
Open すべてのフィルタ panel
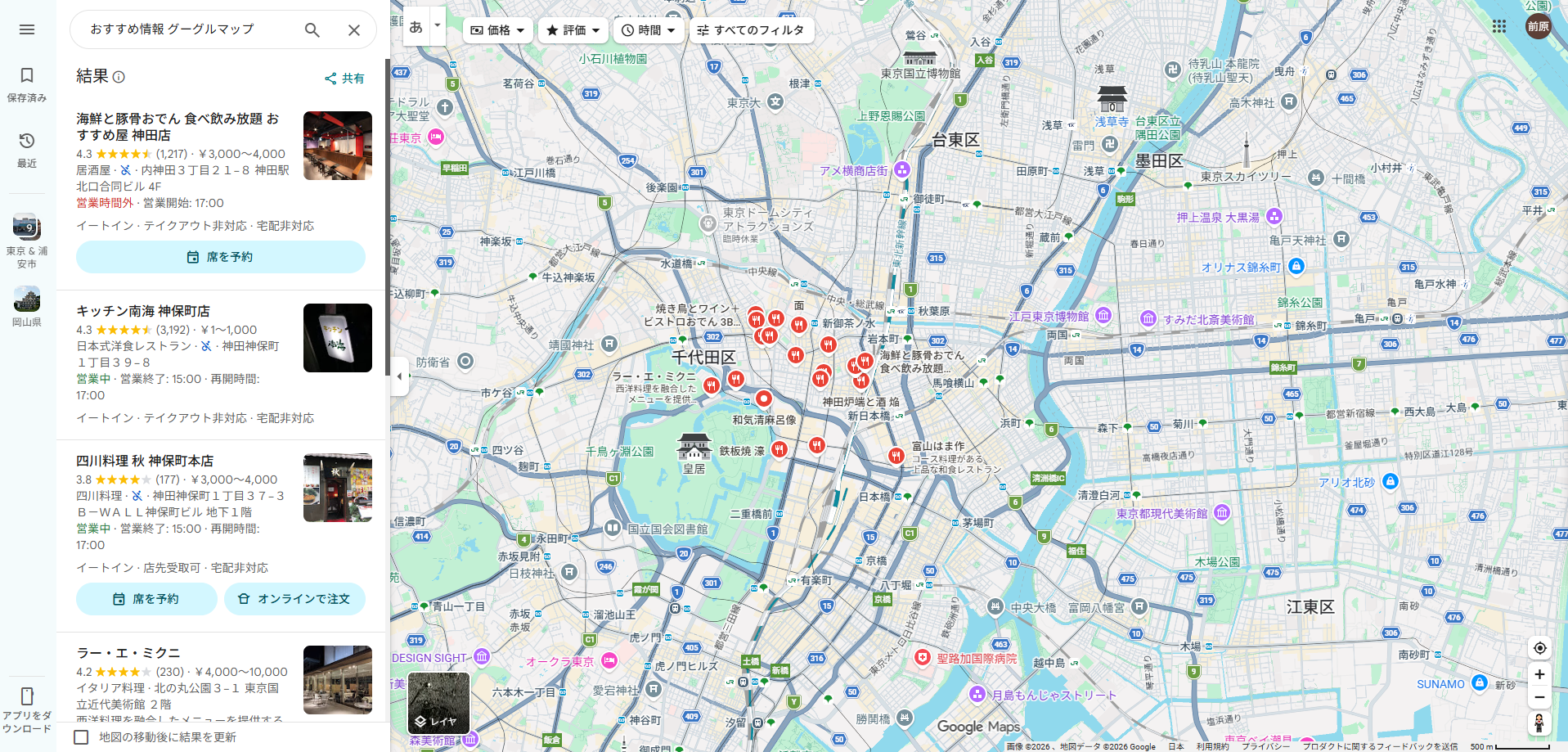(751, 30)
